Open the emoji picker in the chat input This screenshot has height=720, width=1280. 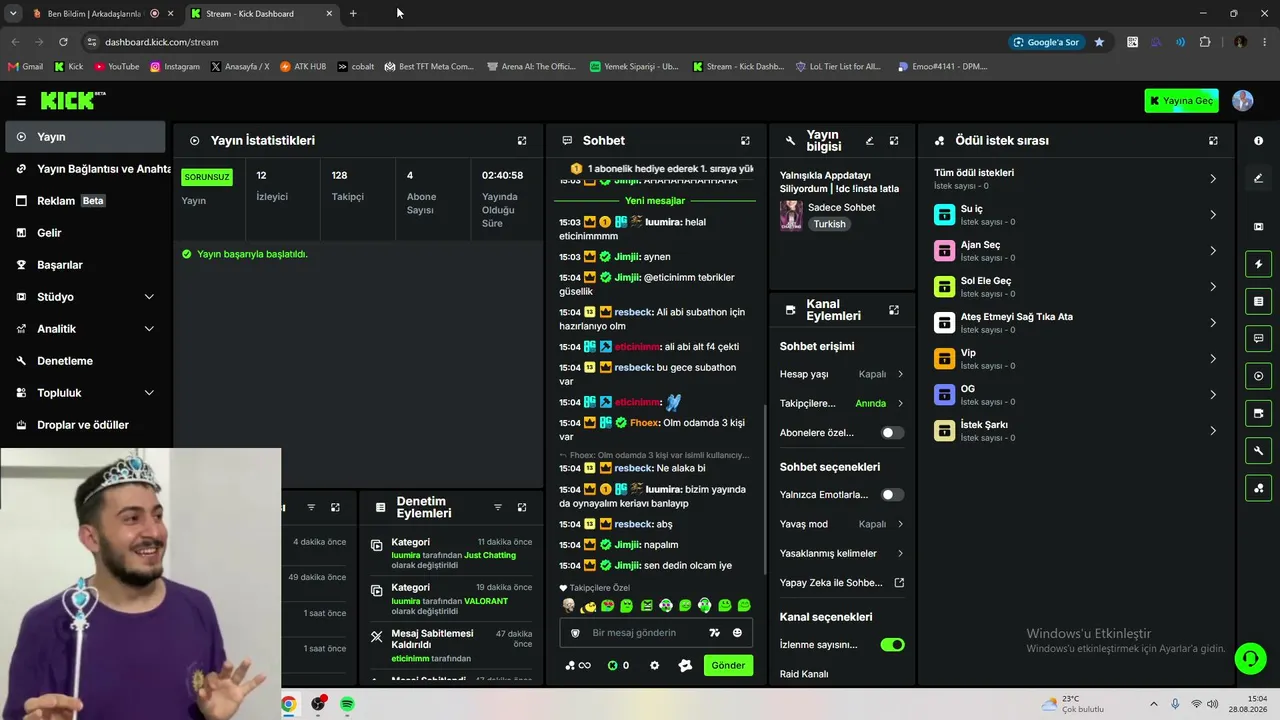tap(737, 633)
